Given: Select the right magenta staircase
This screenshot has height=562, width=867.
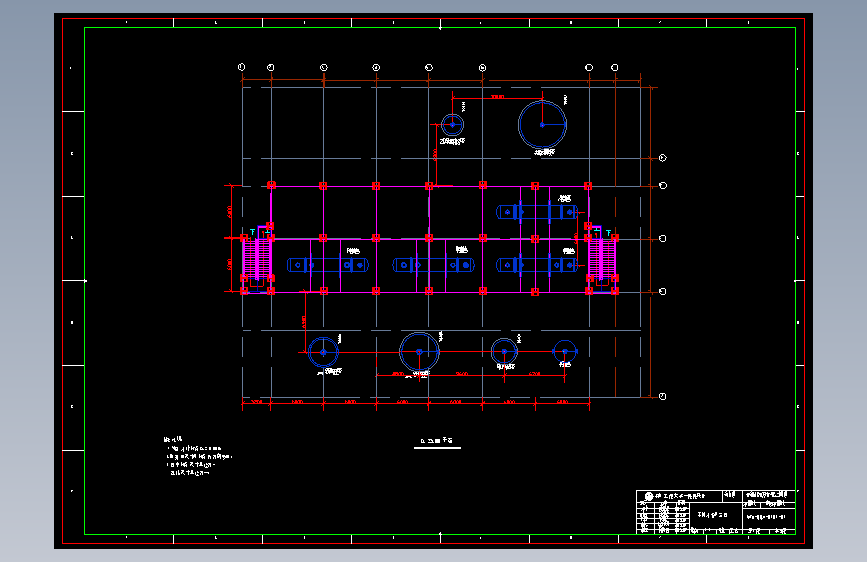Looking at the screenshot, I should [x=602, y=259].
